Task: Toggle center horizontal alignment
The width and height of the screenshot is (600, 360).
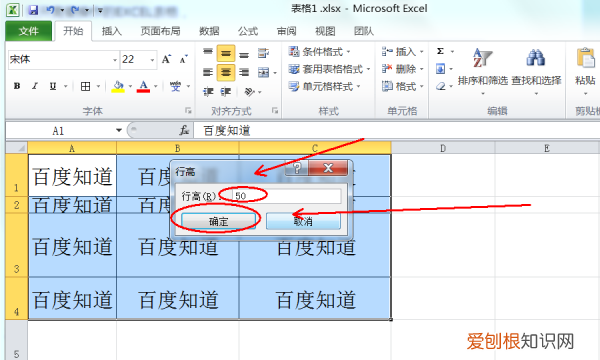Action: coord(226,72)
